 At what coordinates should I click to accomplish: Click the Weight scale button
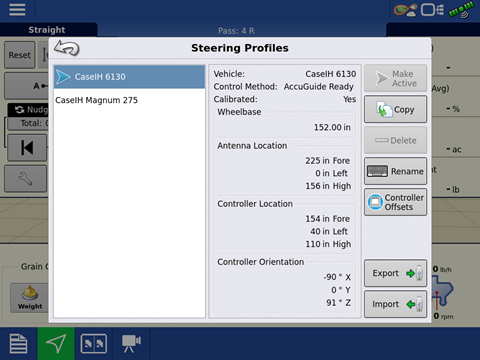click(x=30, y=298)
